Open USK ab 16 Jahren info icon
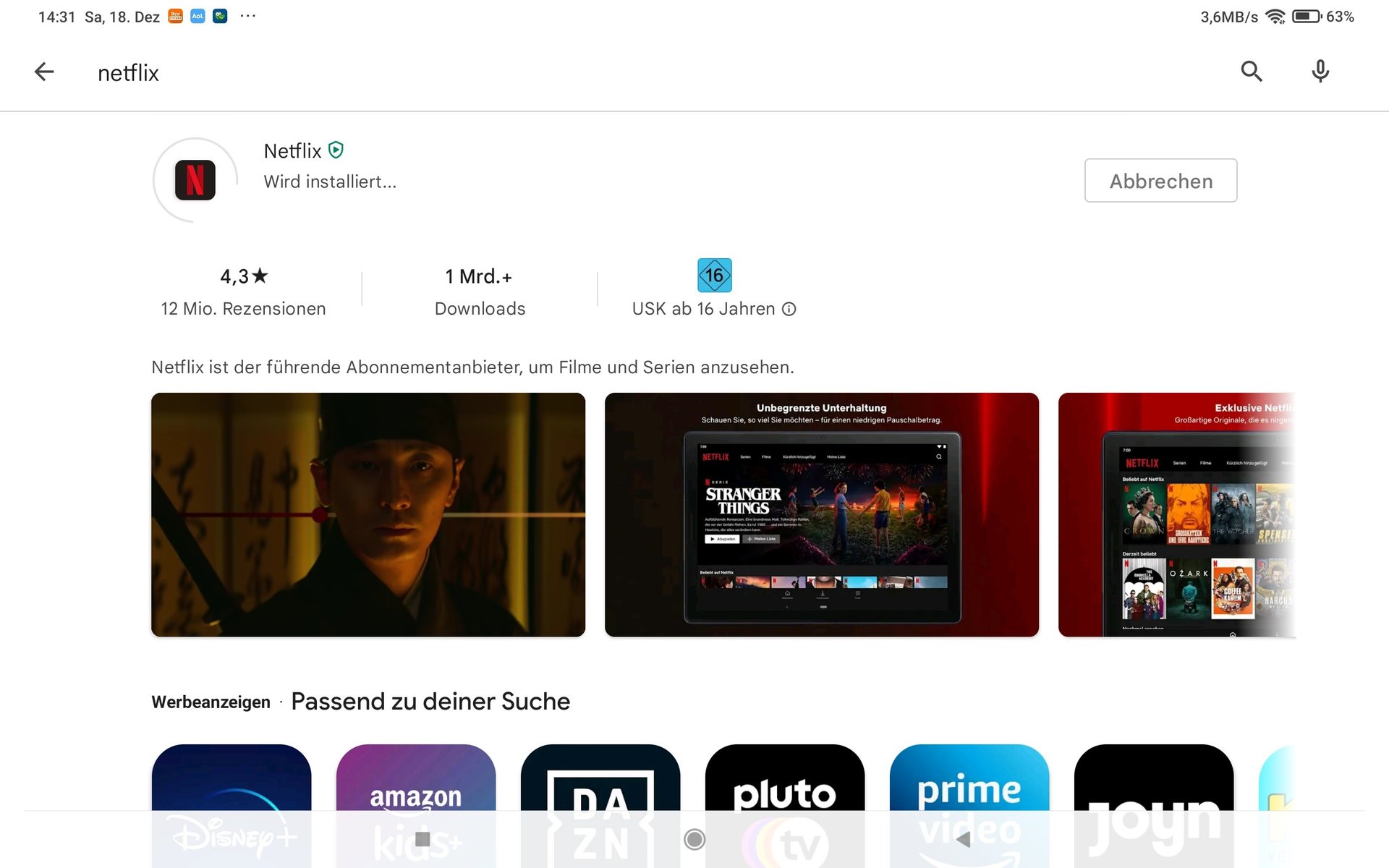 pos(789,309)
